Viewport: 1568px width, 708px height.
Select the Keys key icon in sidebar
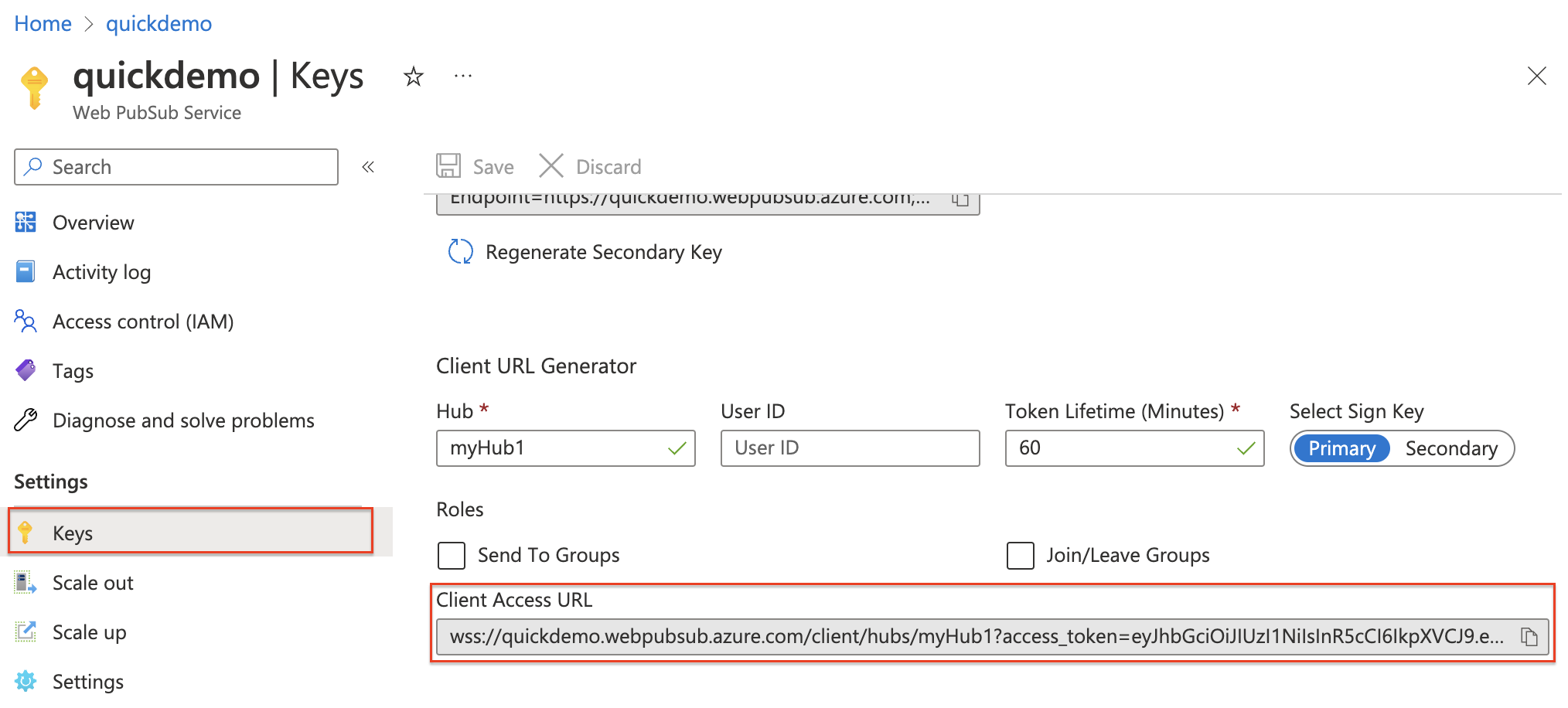coord(26,532)
